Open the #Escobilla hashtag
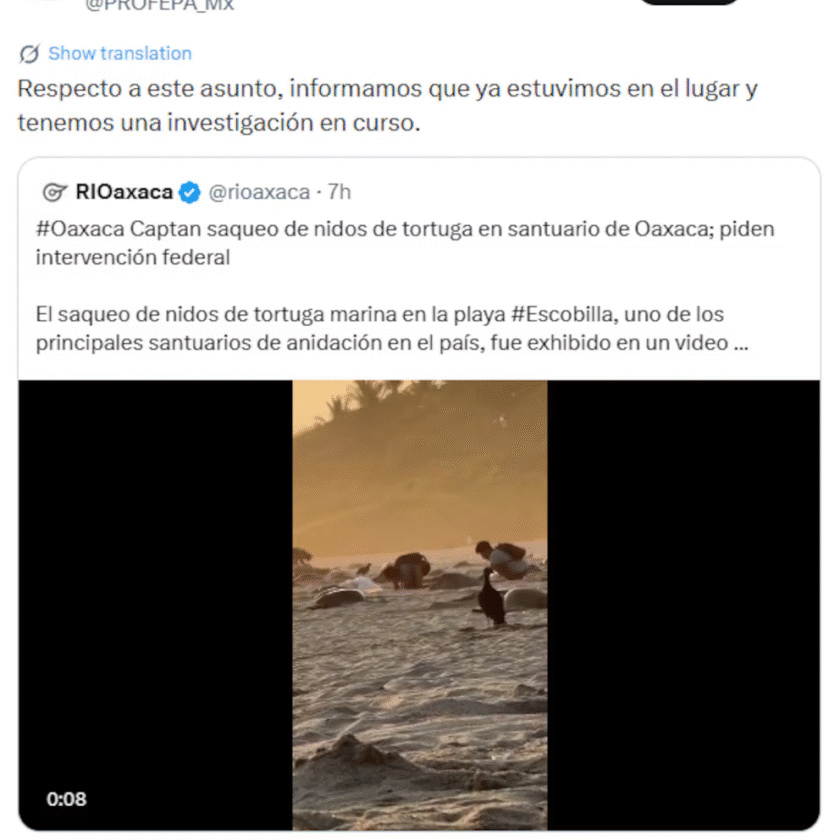 (x=565, y=314)
